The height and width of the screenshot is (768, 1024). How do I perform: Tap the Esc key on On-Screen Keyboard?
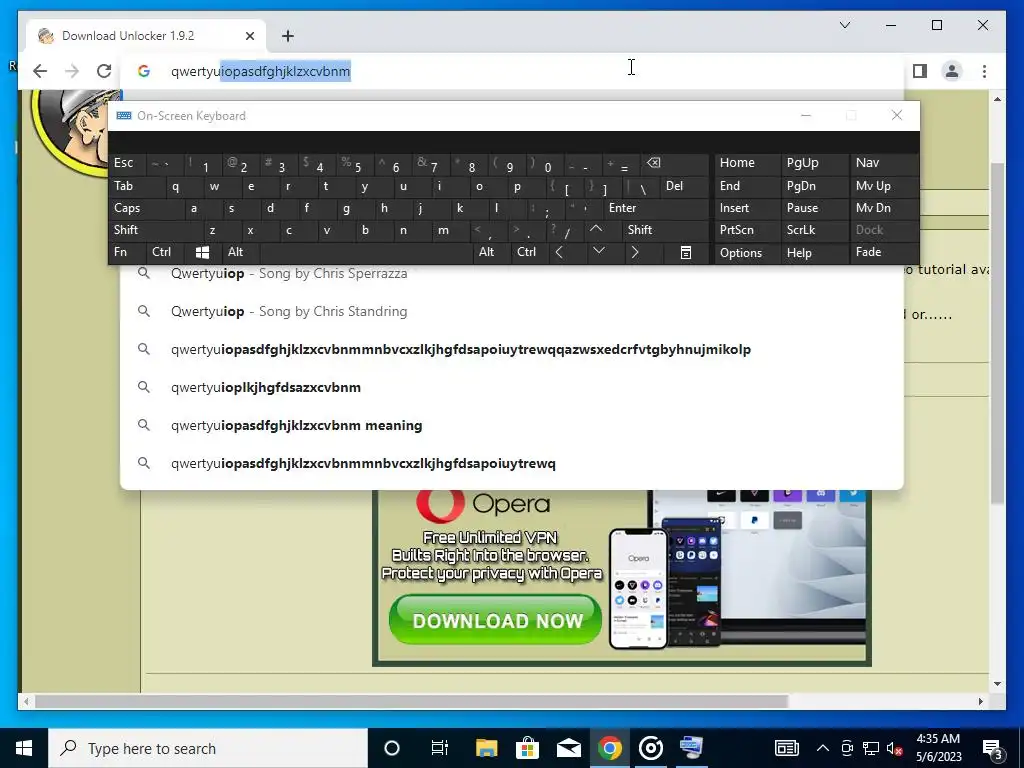(x=127, y=163)
